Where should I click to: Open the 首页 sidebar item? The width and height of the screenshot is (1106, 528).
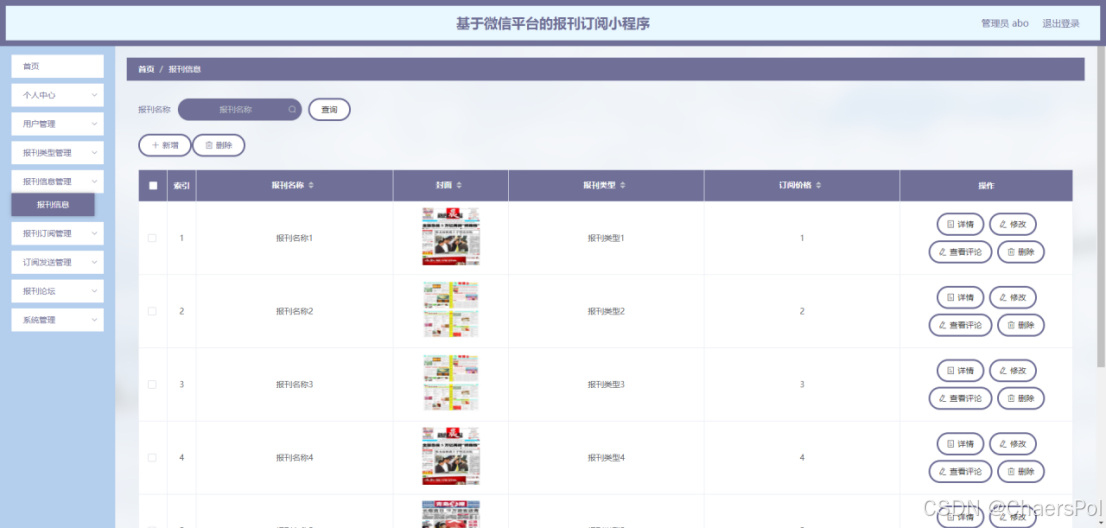[57, 66]
